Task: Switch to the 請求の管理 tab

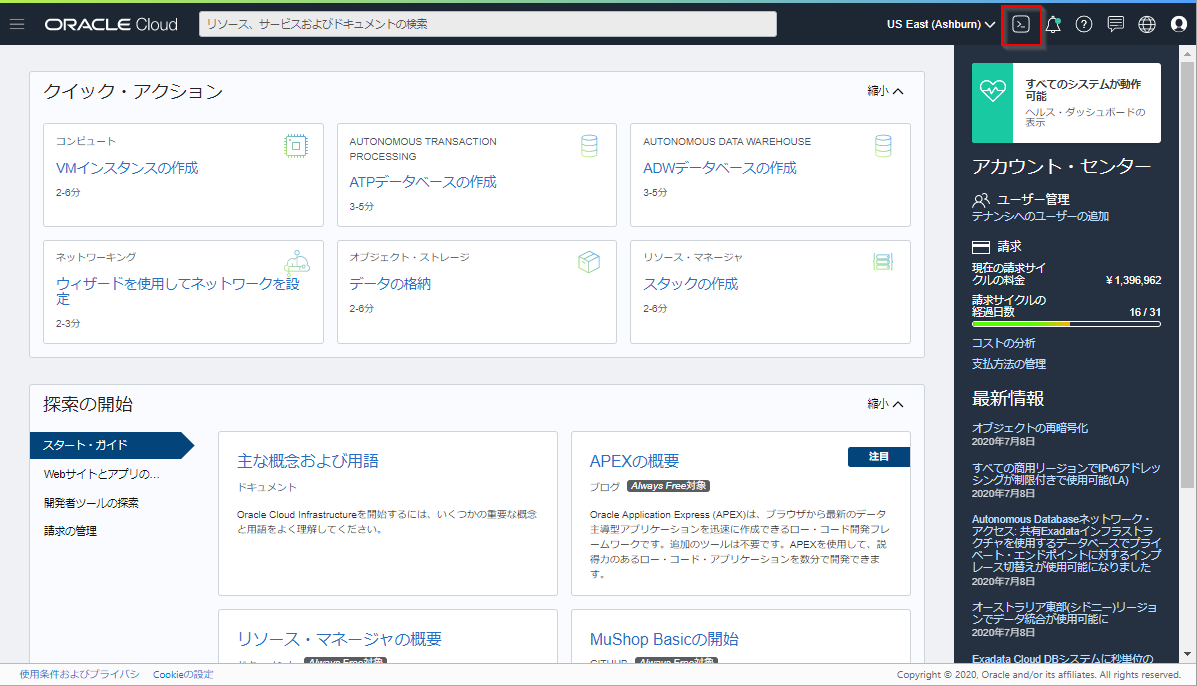Action: [70, 531]
